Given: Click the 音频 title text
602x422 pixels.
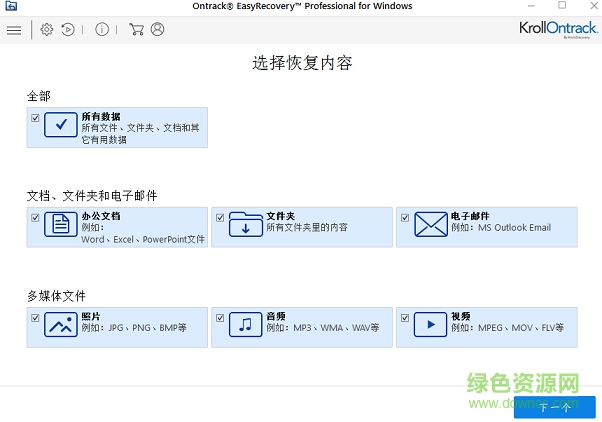Looking at the screenshot, I should (276, 316).
